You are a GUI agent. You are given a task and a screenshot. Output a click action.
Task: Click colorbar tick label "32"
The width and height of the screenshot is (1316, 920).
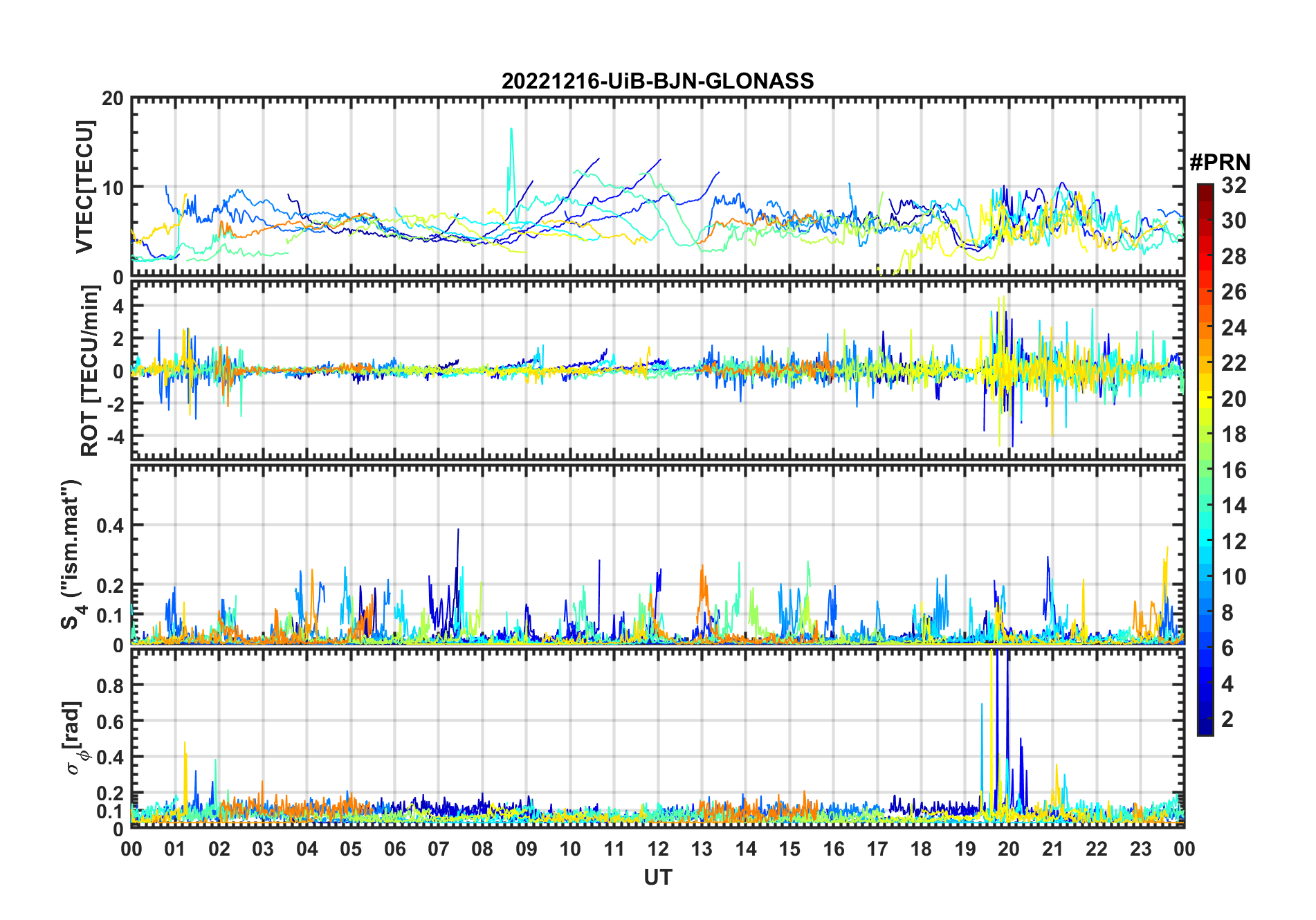(1234, 185)
